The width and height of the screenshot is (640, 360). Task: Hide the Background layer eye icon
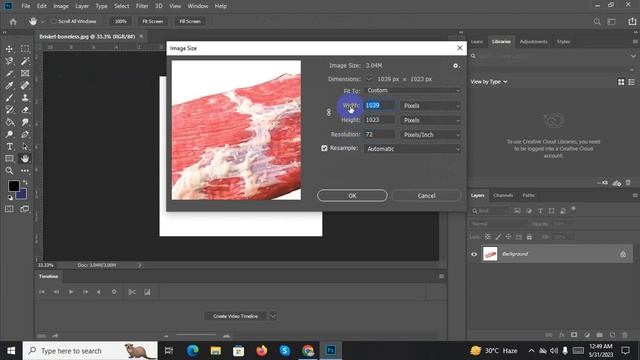[474, 254]
